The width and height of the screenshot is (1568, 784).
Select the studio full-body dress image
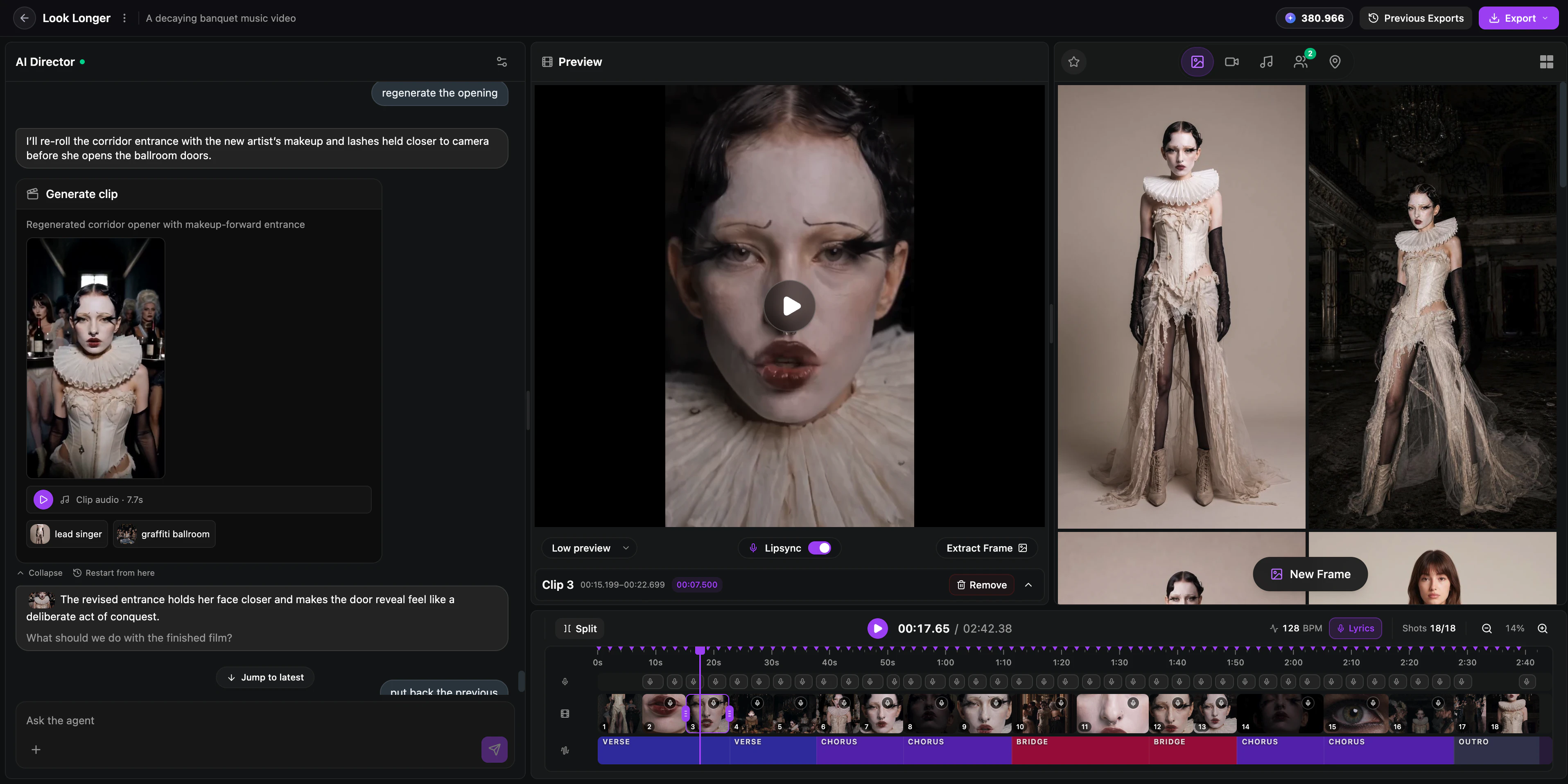1182,306
